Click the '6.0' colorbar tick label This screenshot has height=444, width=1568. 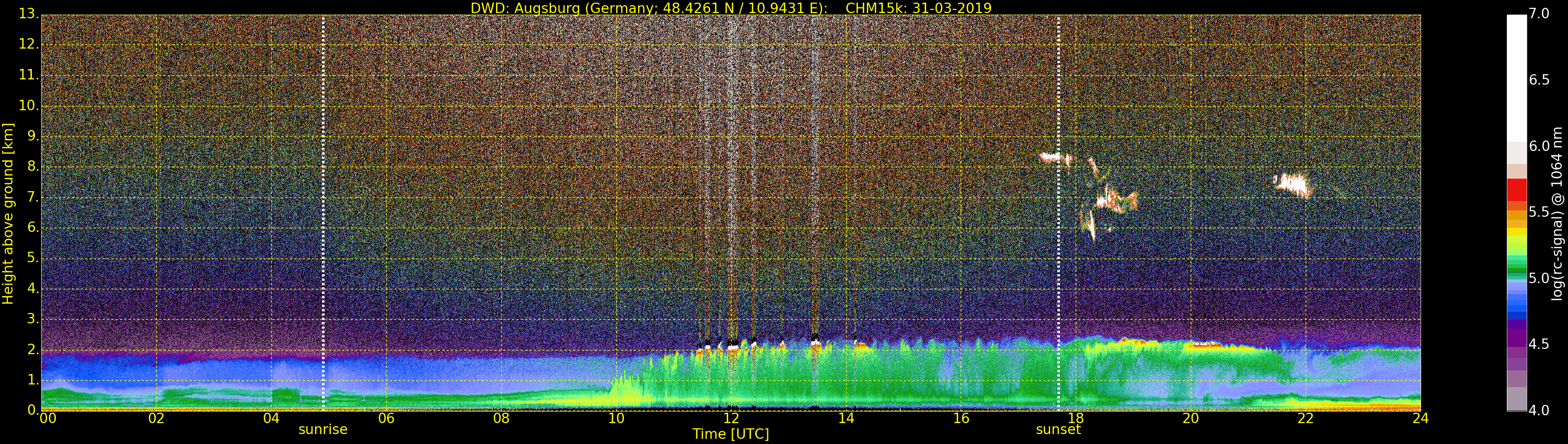[1539, 146]
